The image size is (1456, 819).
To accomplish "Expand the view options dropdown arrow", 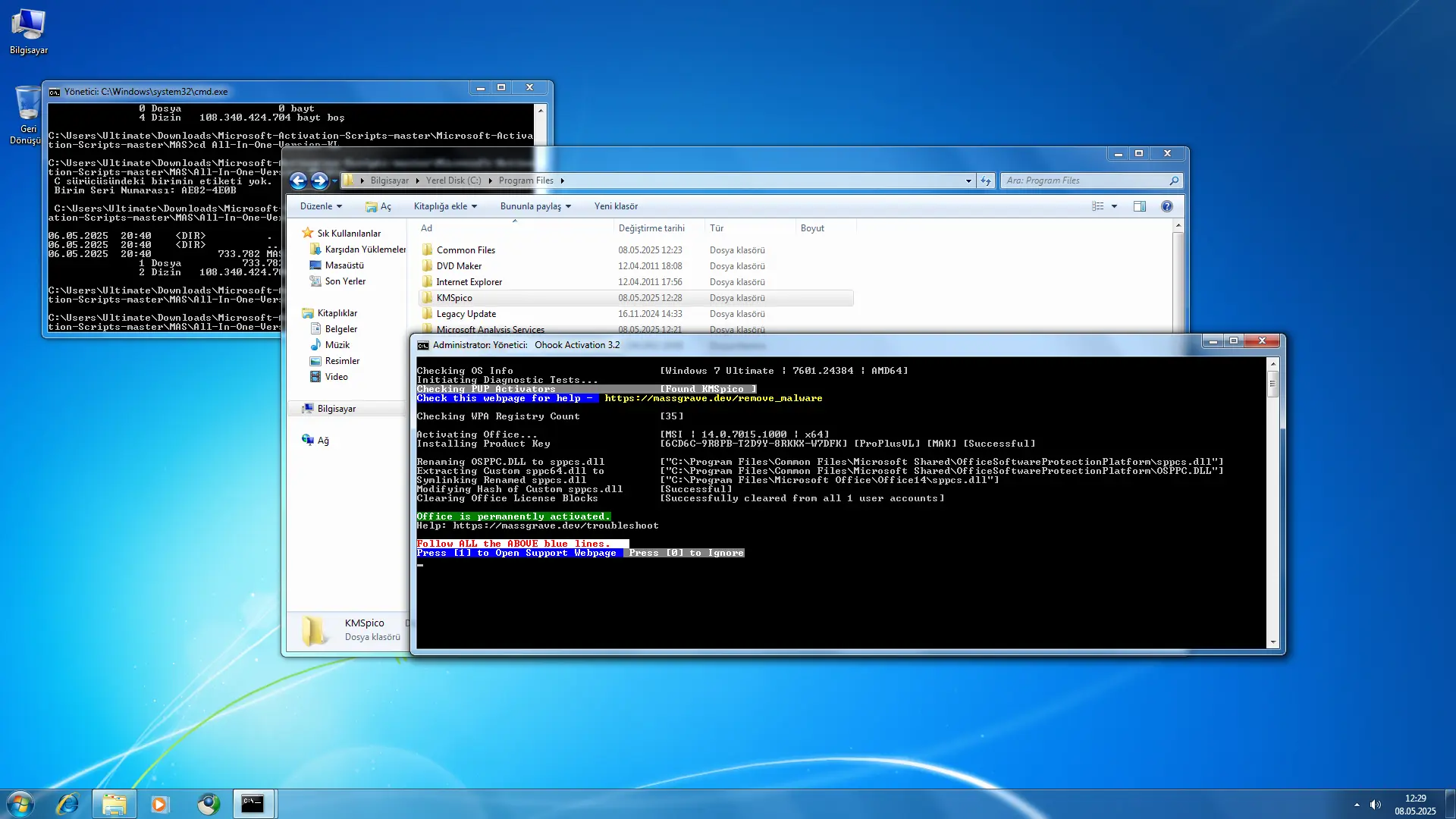I will [1114, 206].
